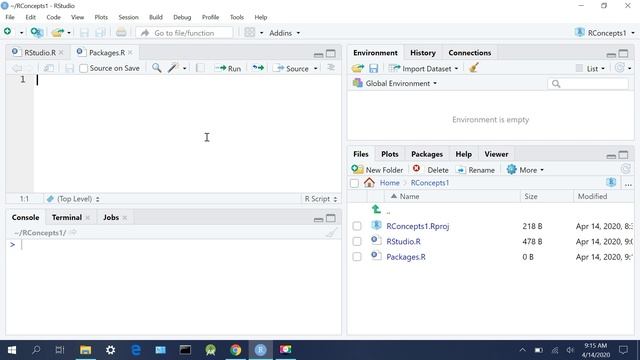Click the Environment refresh icon
The width and height of the screenshot is (640, 360).
click(620, 68)
